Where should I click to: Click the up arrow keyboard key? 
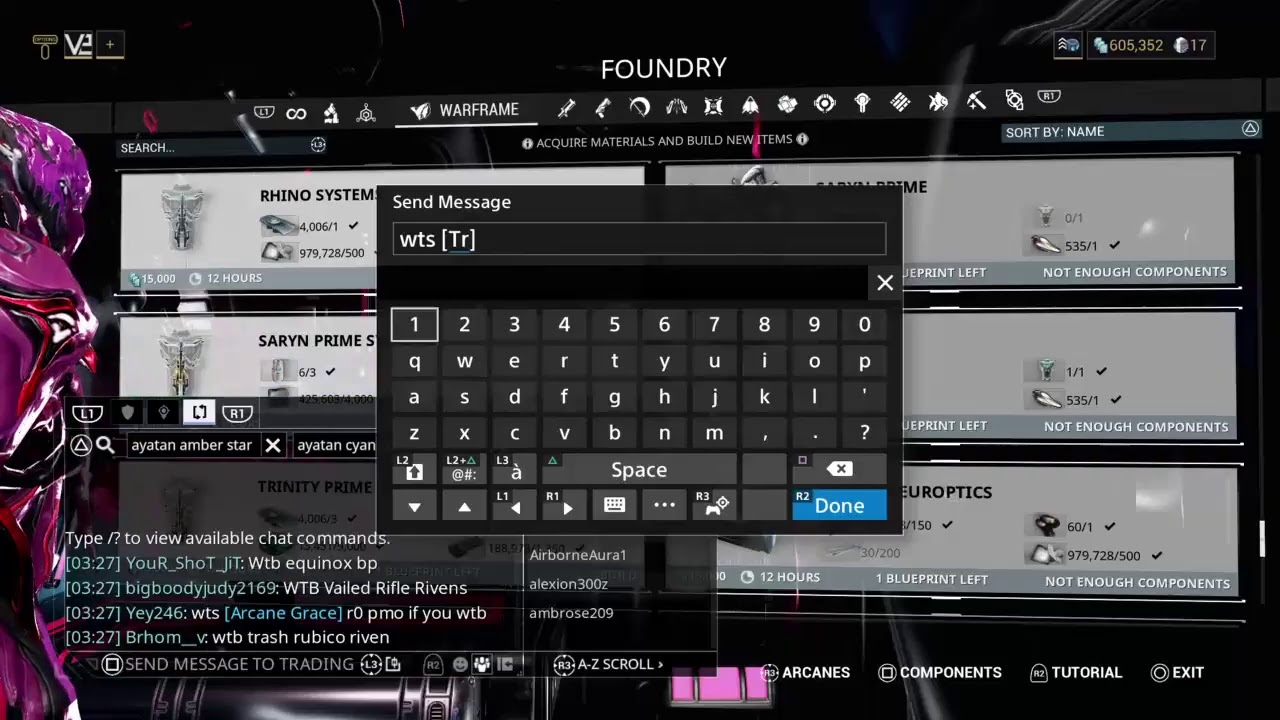click(464, 506)
